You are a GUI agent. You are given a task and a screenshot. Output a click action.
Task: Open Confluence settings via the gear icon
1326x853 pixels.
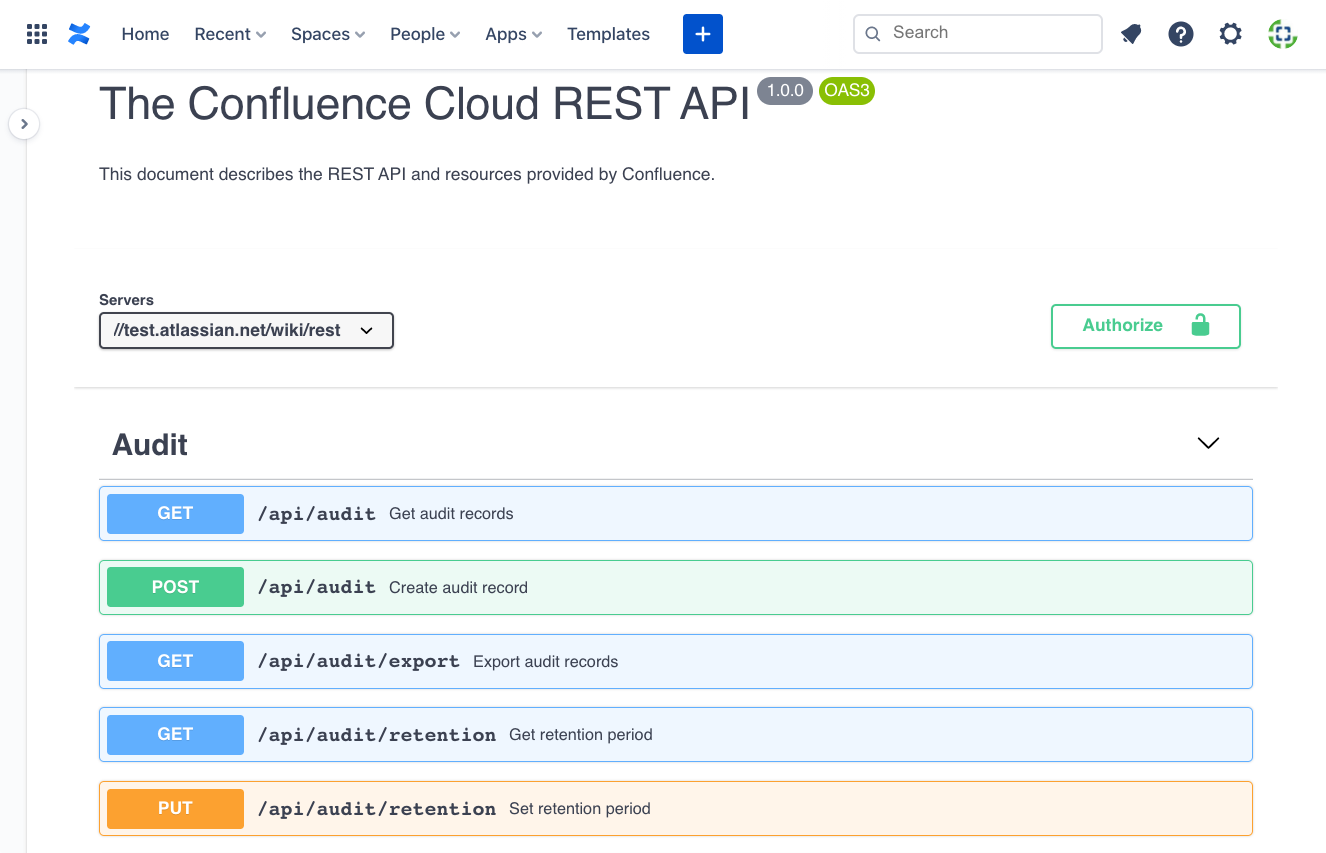click(1230, 33)
